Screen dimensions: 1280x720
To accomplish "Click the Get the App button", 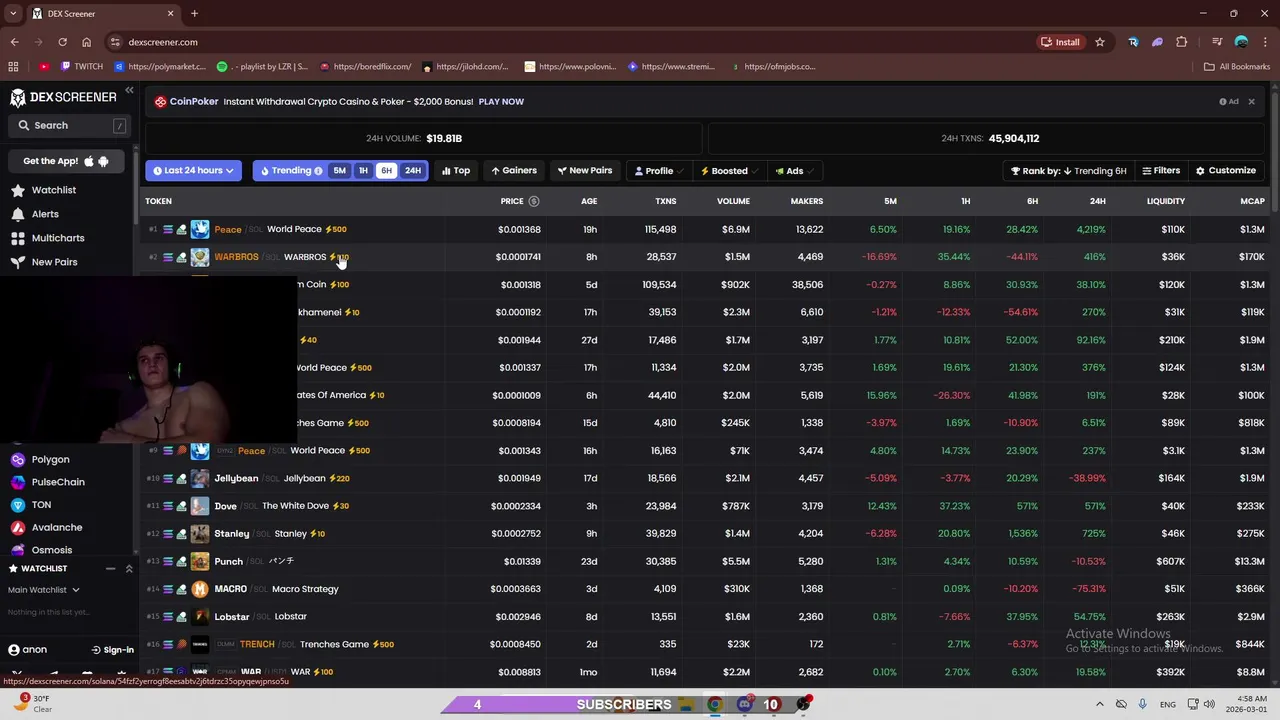I will 66,161.
